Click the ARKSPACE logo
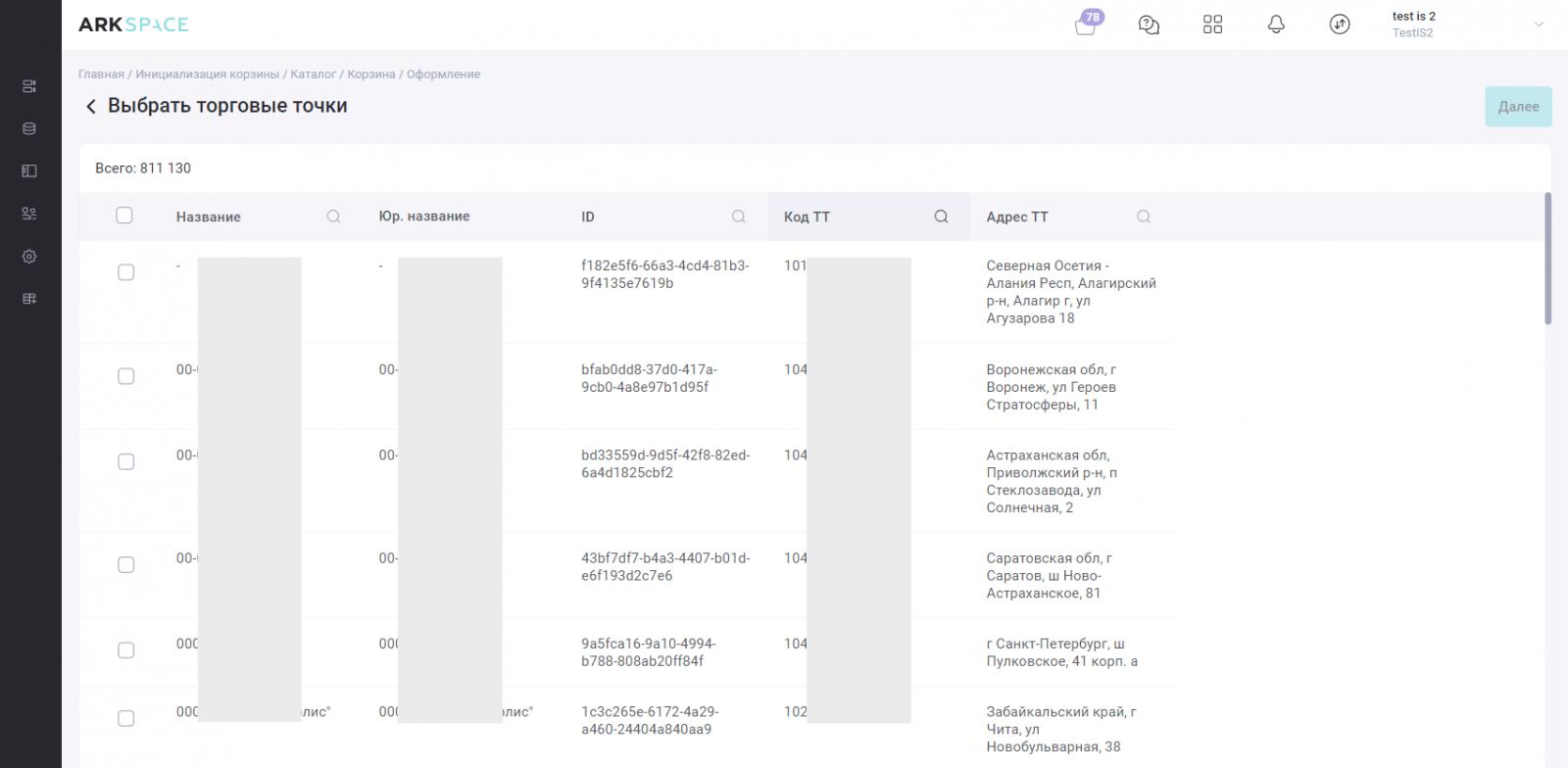 [x=133, y=24]
